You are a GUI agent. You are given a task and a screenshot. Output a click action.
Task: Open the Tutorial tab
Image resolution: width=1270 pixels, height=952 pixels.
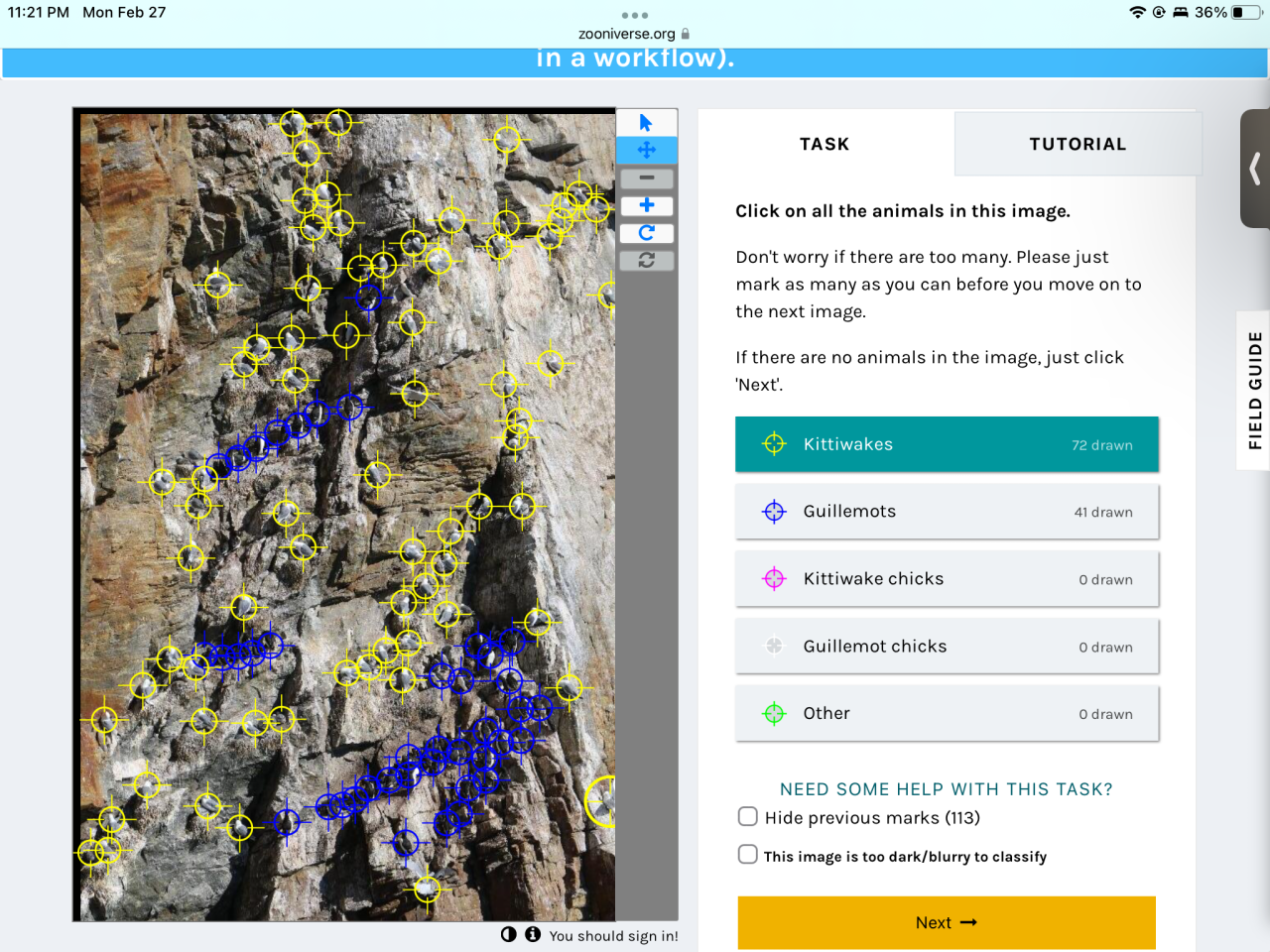coord(1078,144)
